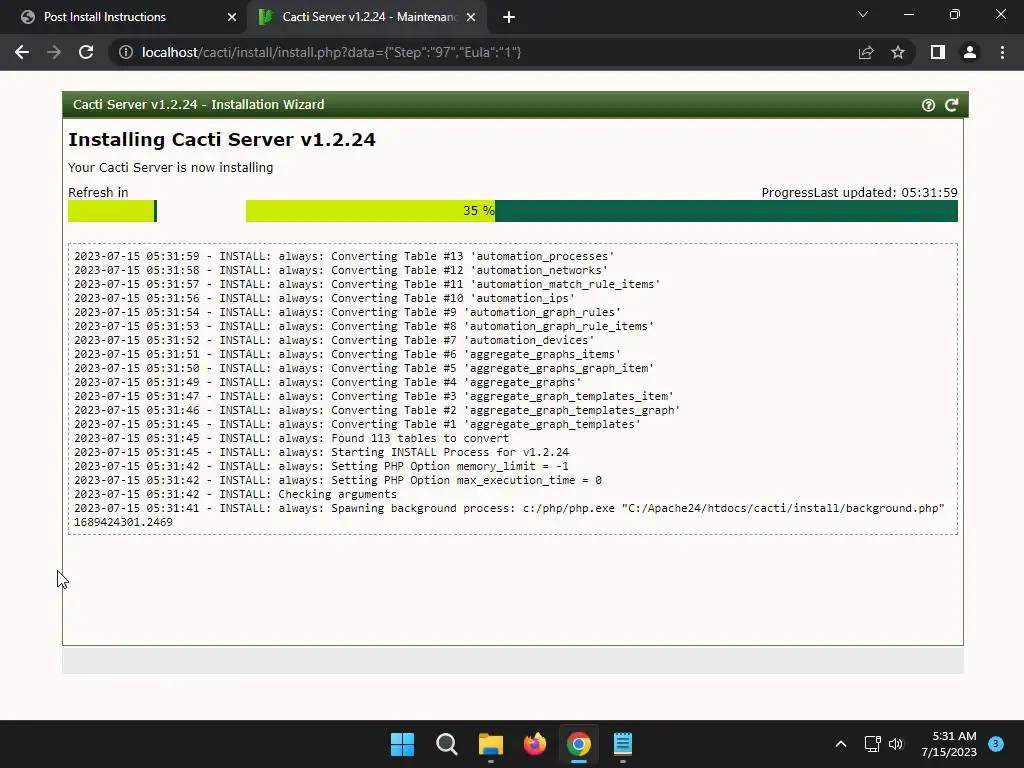Open the Notepad taskbar icon
This screenshot has height=768, width=1024.
click(622, 744)
